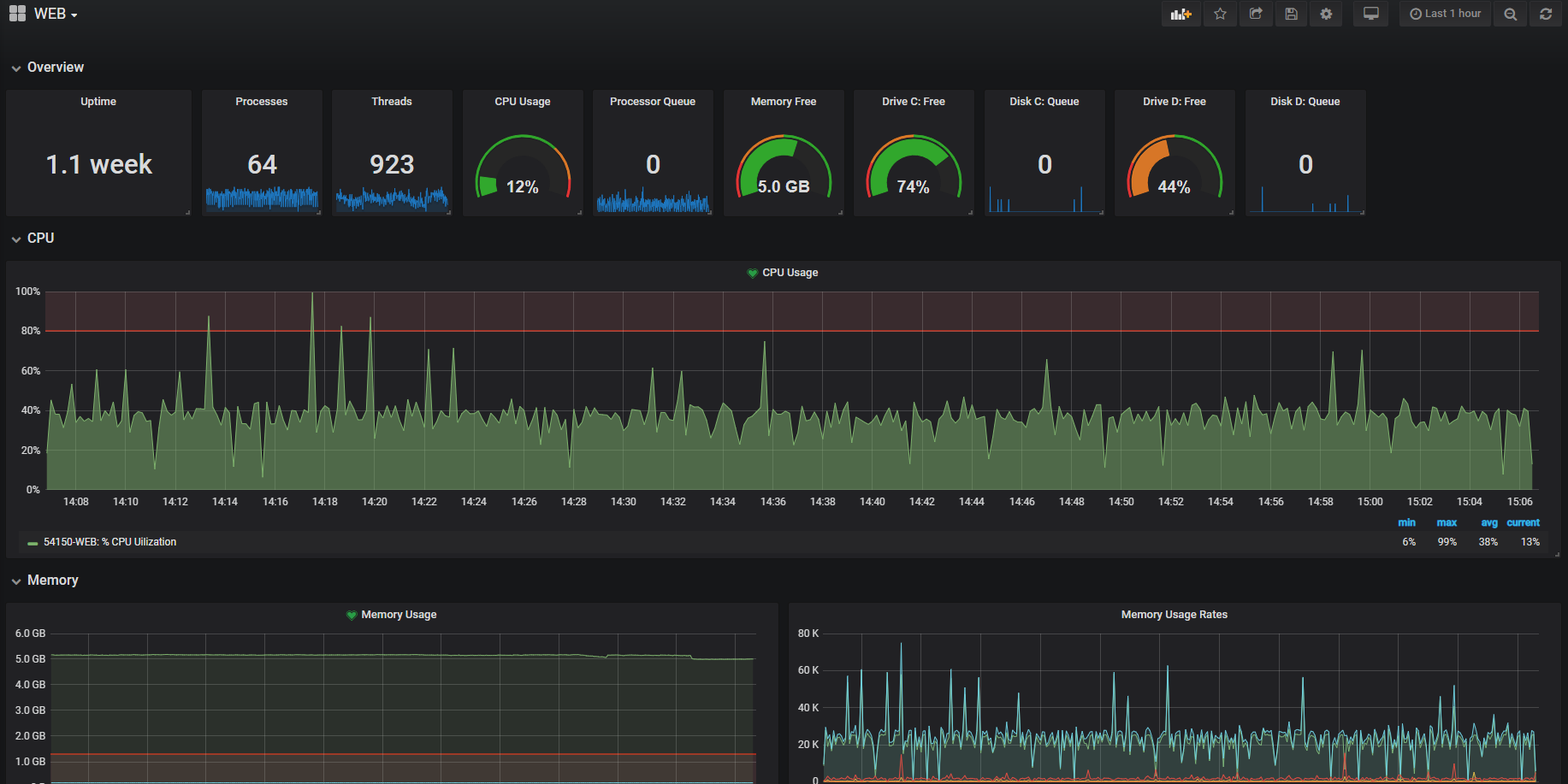Click the dashboard grid icon beside WEB
Viewport: 1568px width, 784px height.
(17, 14)
